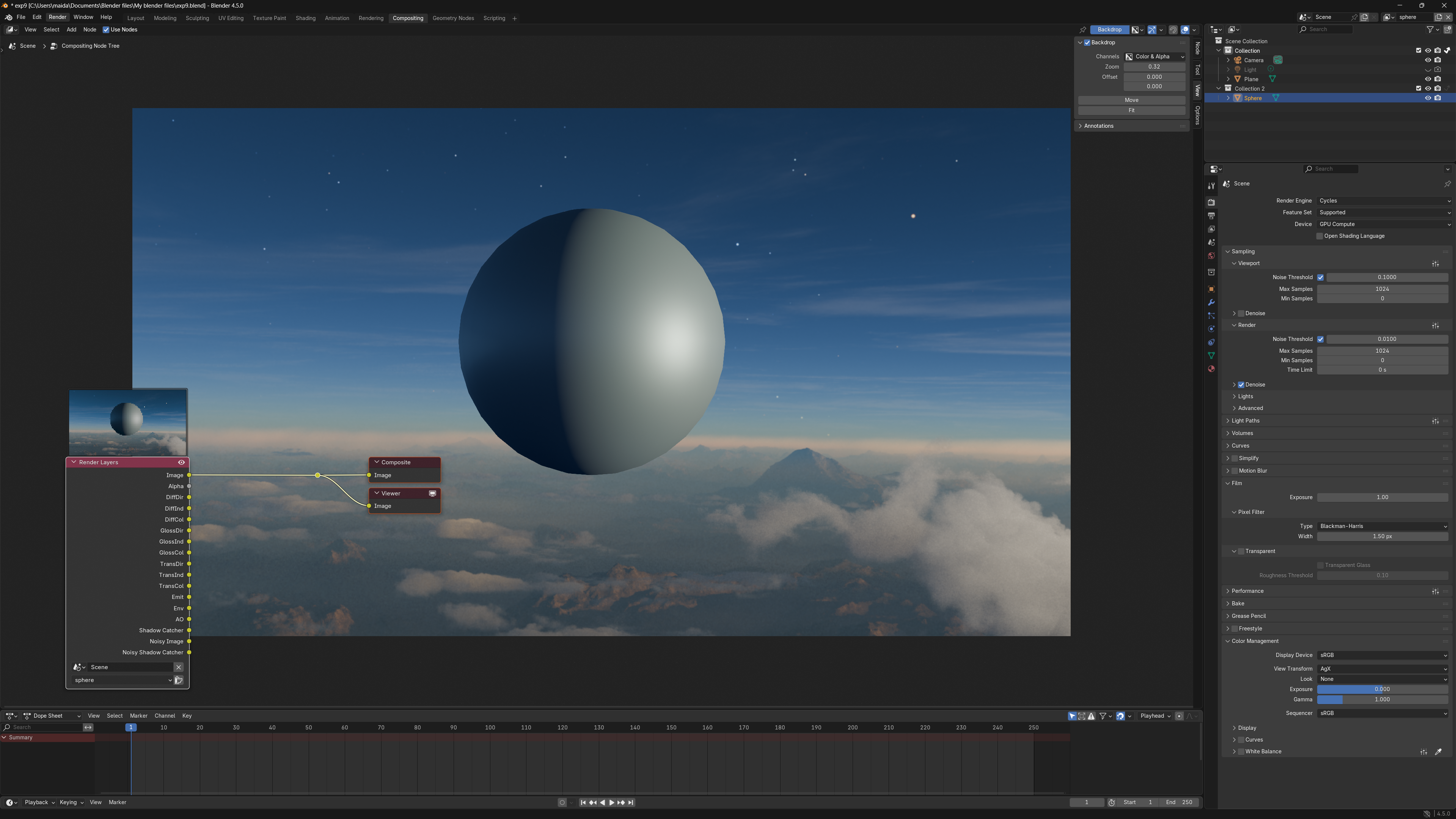This screenshot has height=819, width=1456.
Task: Click the Backdrop header button
Action: 1109,30
